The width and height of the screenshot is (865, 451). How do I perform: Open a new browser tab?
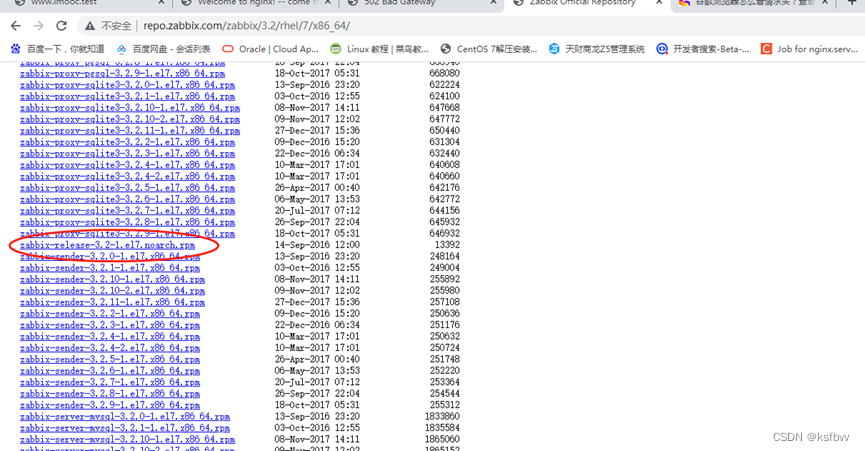pos(852,3)
